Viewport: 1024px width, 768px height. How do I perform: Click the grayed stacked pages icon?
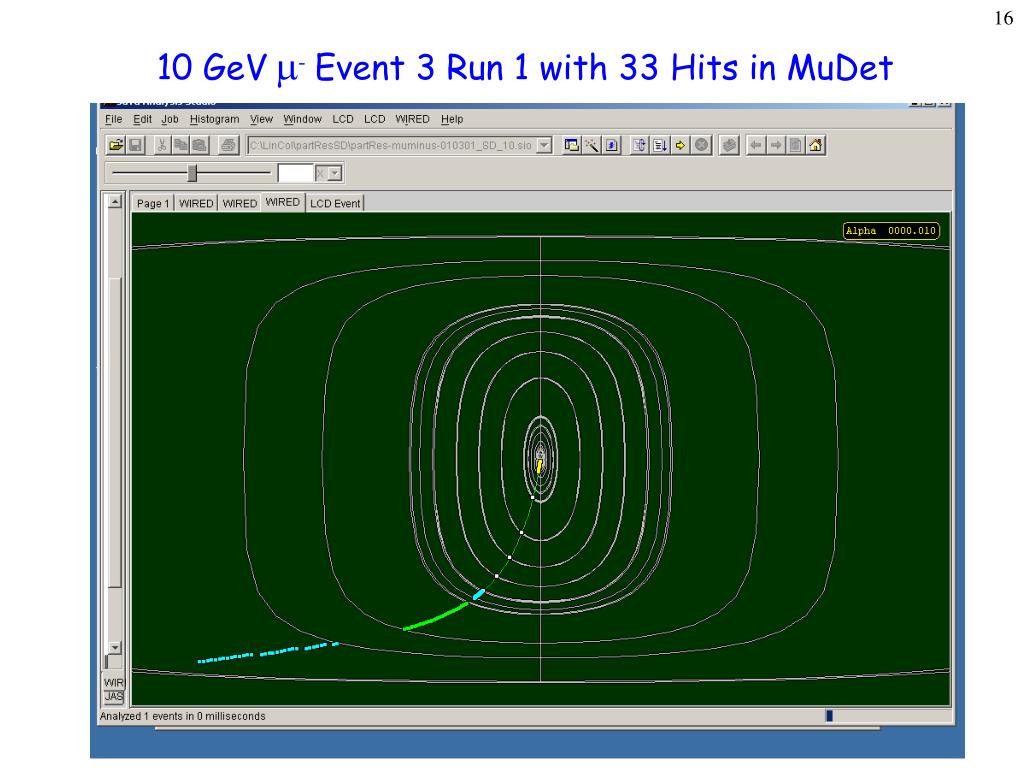click(x=729, y=145)
